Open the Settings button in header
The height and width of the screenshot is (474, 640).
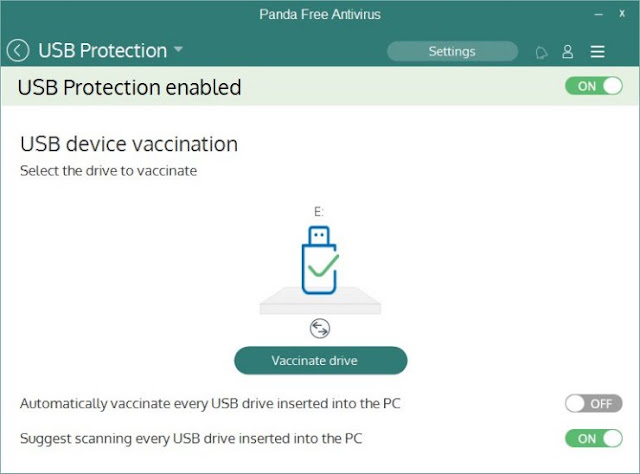[x=452, y=51]
